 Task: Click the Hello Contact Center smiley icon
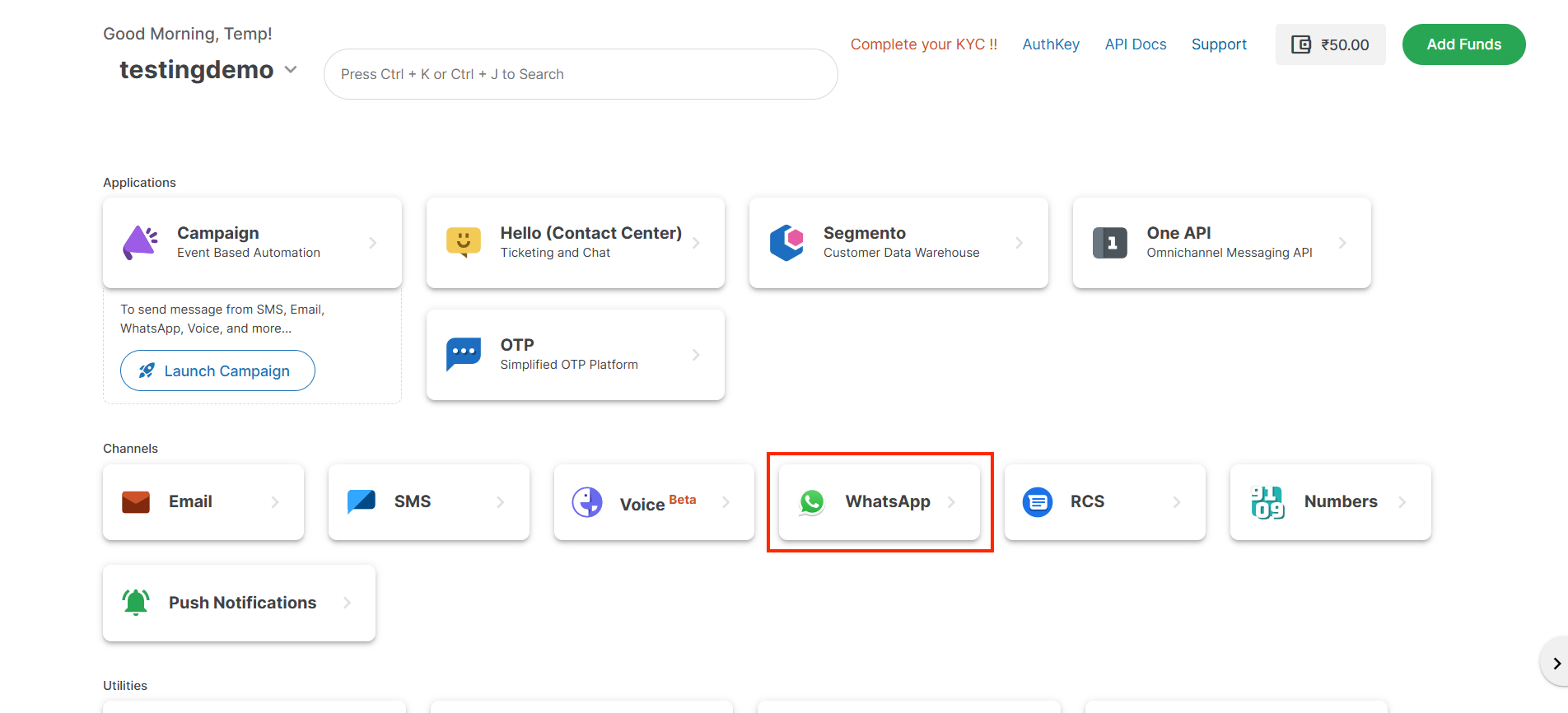pos(463,243)
